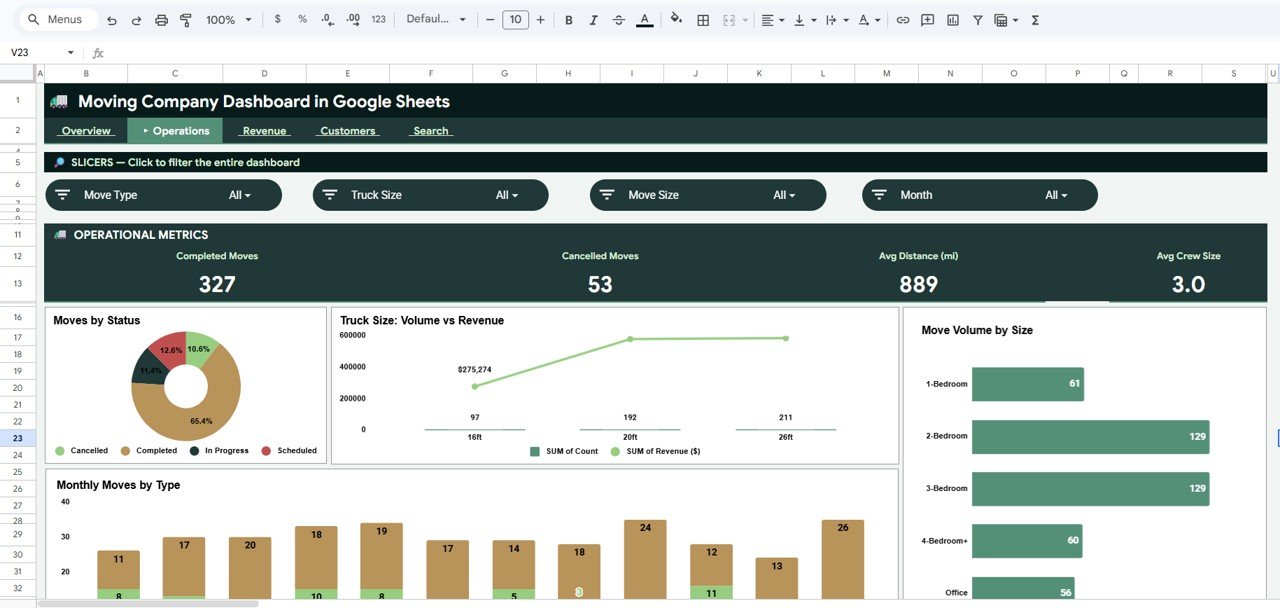Format as currency with dollar icon
The height and width of the screenshot is (608, 1280).
[x=277, y=20]
